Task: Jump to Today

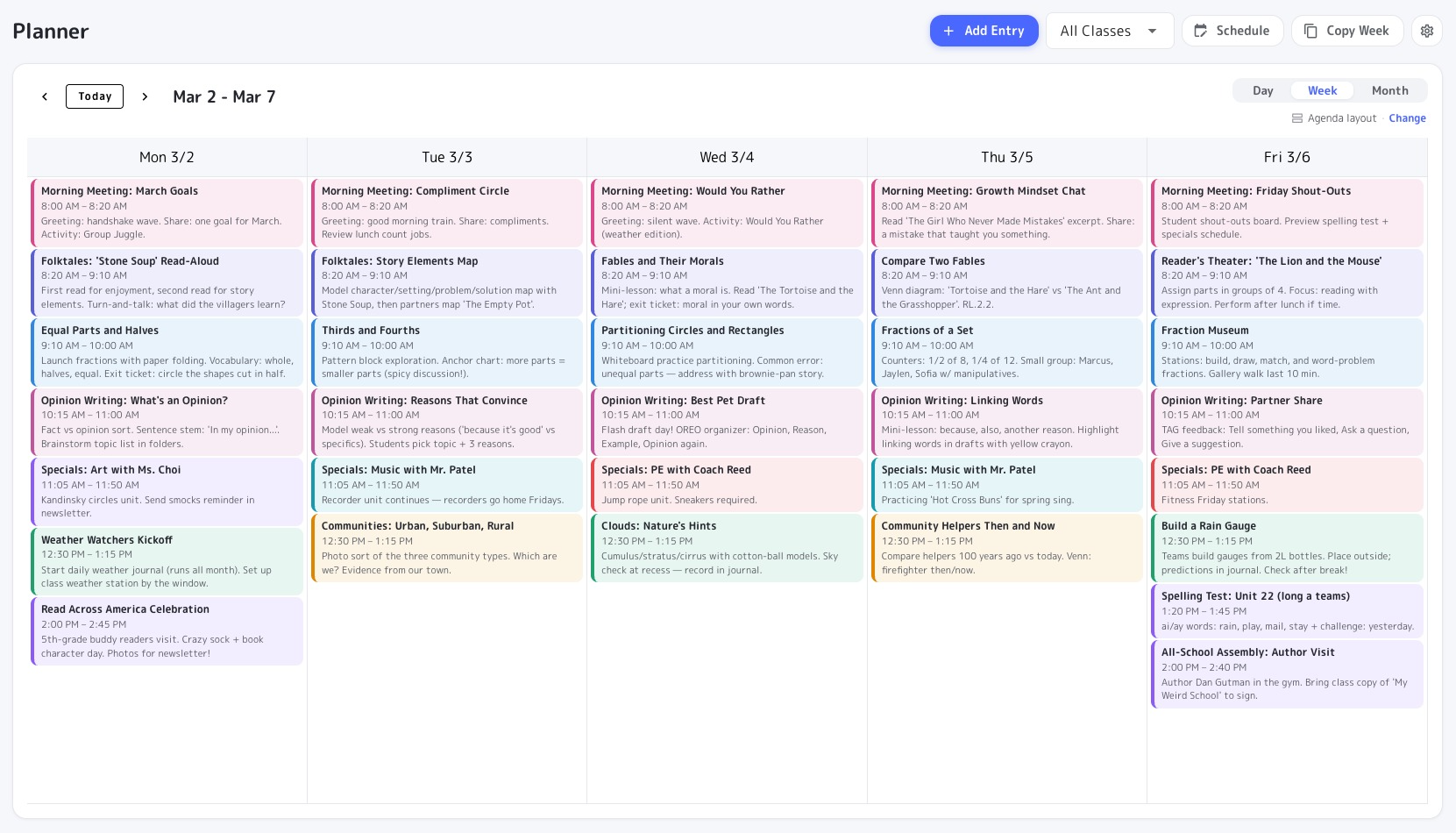Action: (x=95, y=96)
